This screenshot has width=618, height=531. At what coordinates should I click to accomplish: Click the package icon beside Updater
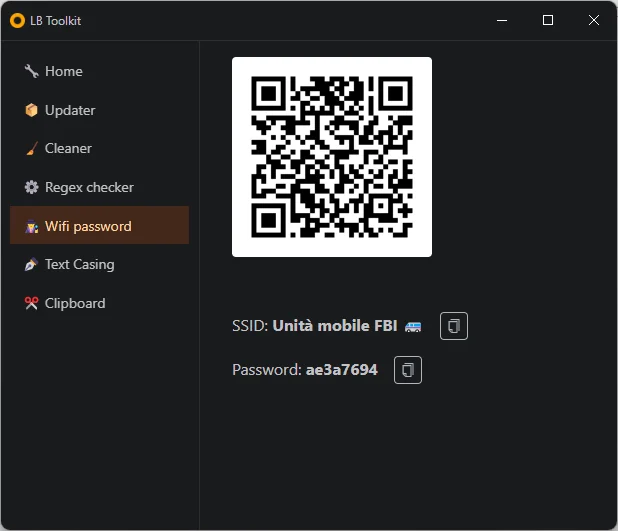pos(32,110)
